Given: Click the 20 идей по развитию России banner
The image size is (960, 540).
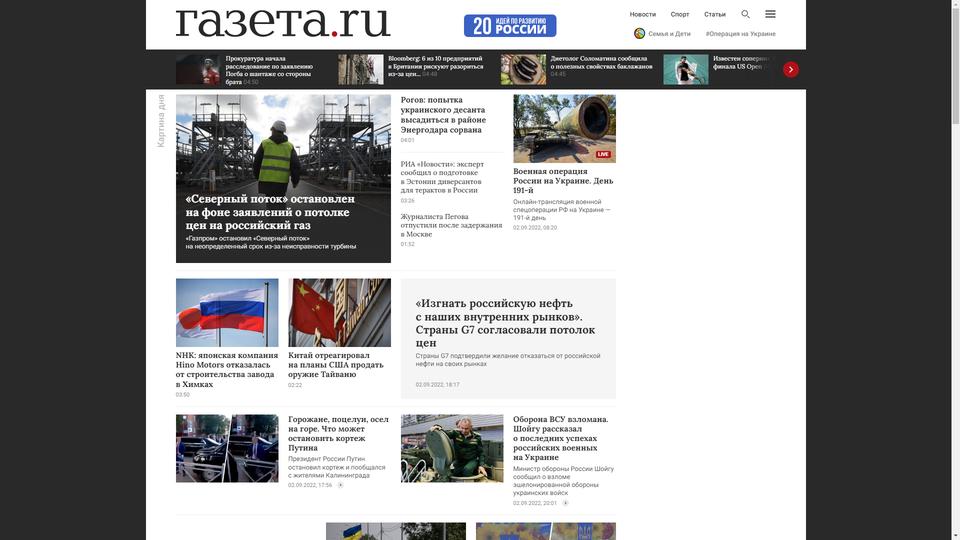Looking at the screenshot, I should point(510,26).
